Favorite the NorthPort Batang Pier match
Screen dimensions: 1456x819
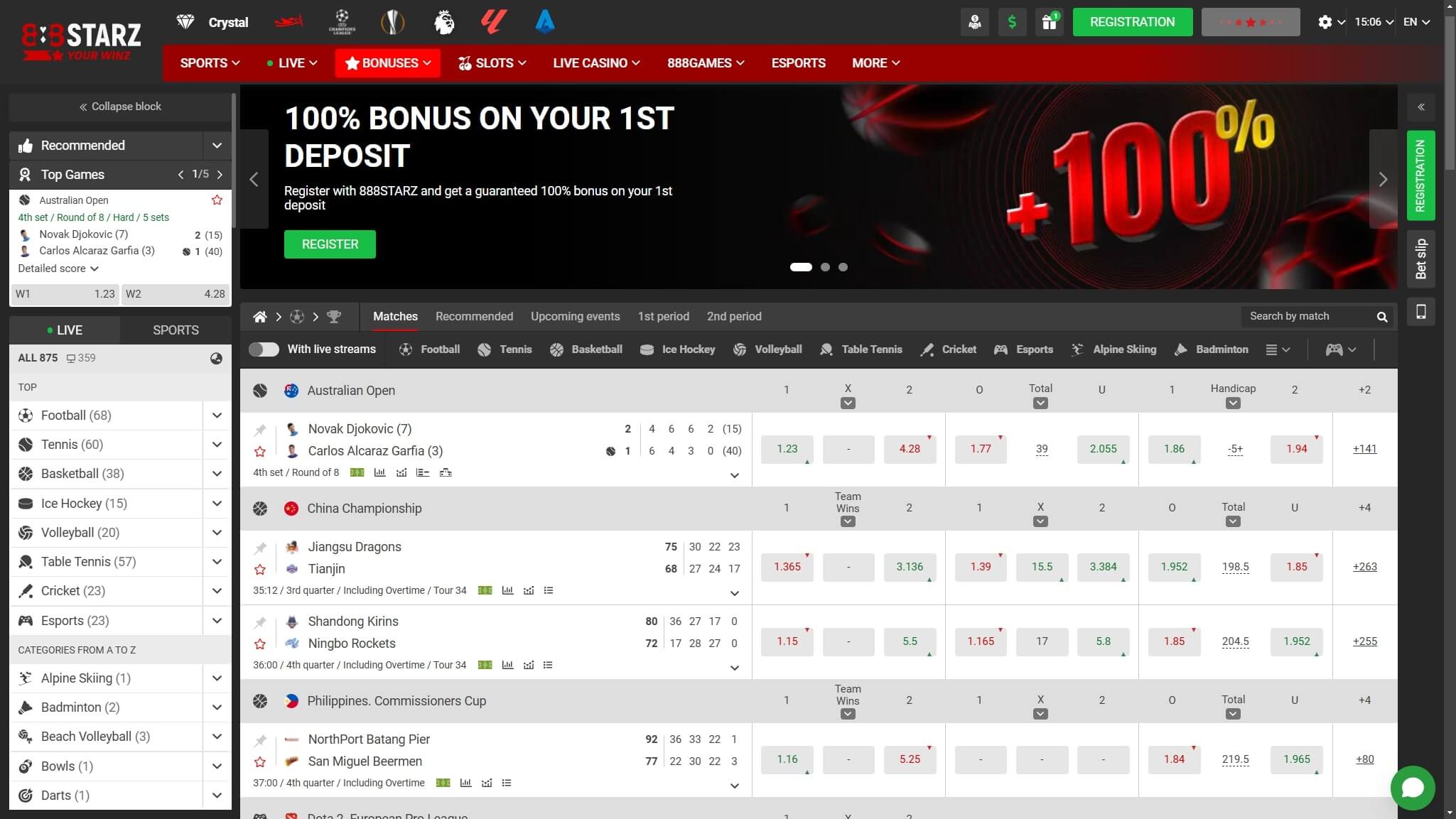[260, 762]
